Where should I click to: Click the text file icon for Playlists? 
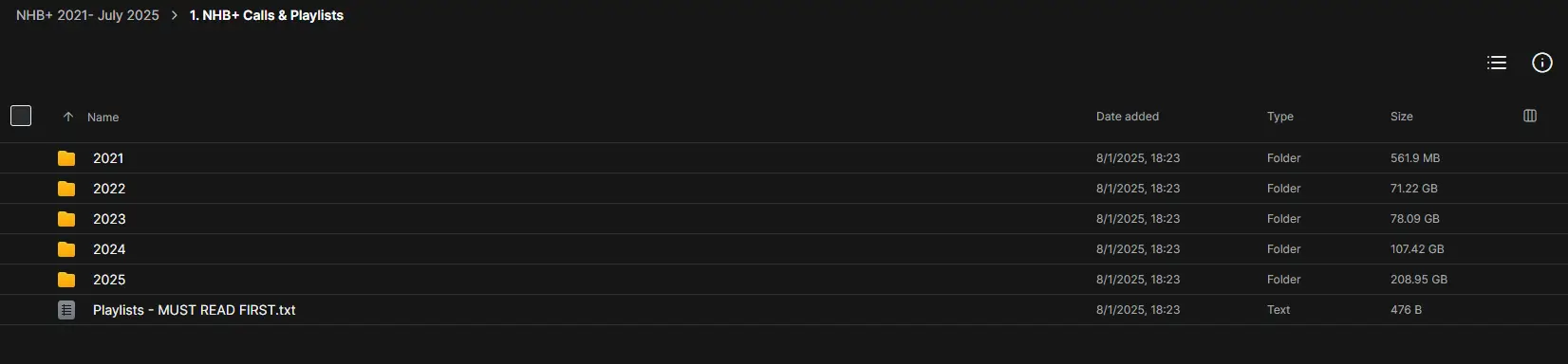(66, 310)
